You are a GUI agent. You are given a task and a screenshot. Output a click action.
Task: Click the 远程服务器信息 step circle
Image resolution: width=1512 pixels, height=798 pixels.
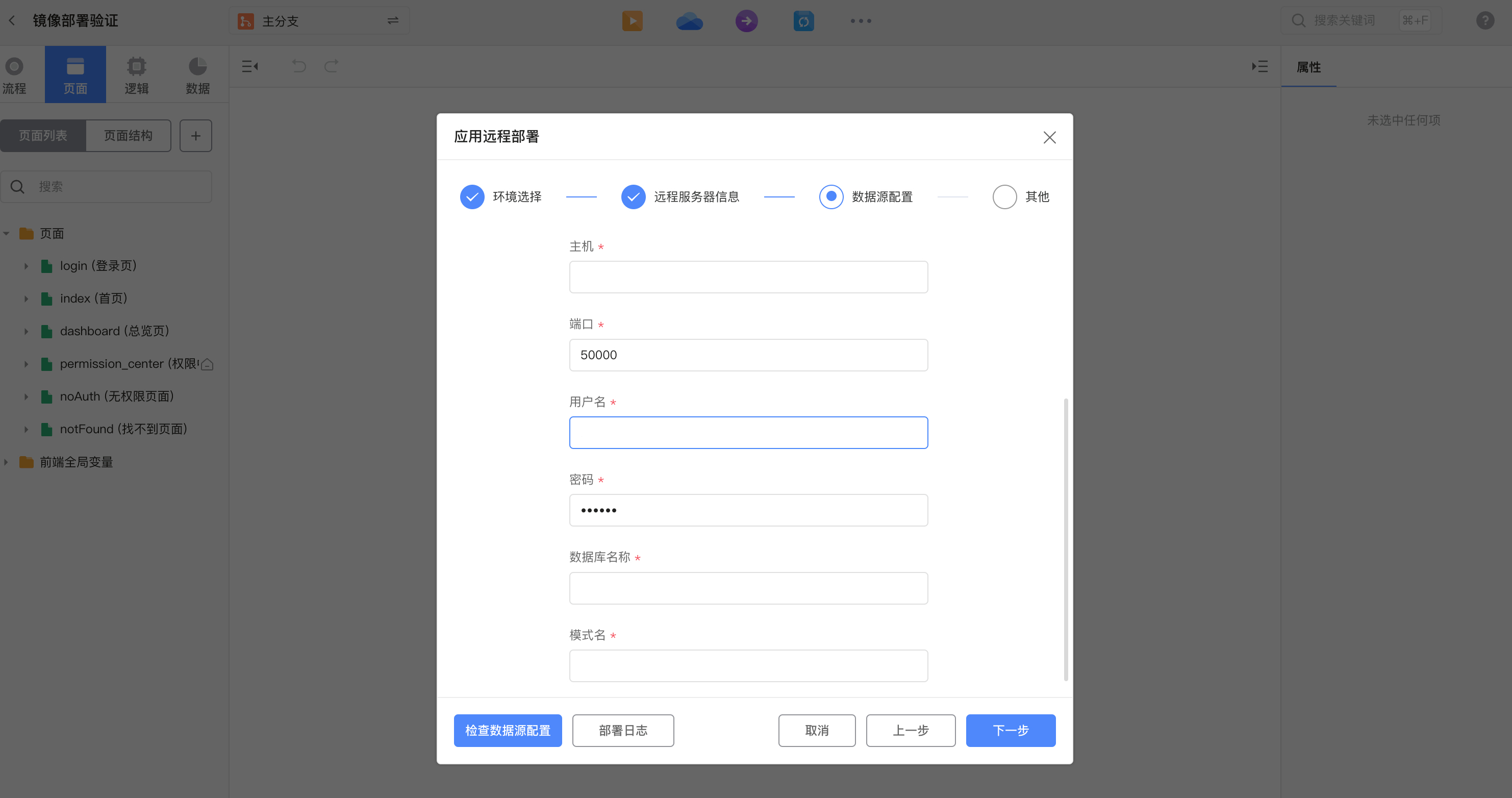(x=634, y=197)
